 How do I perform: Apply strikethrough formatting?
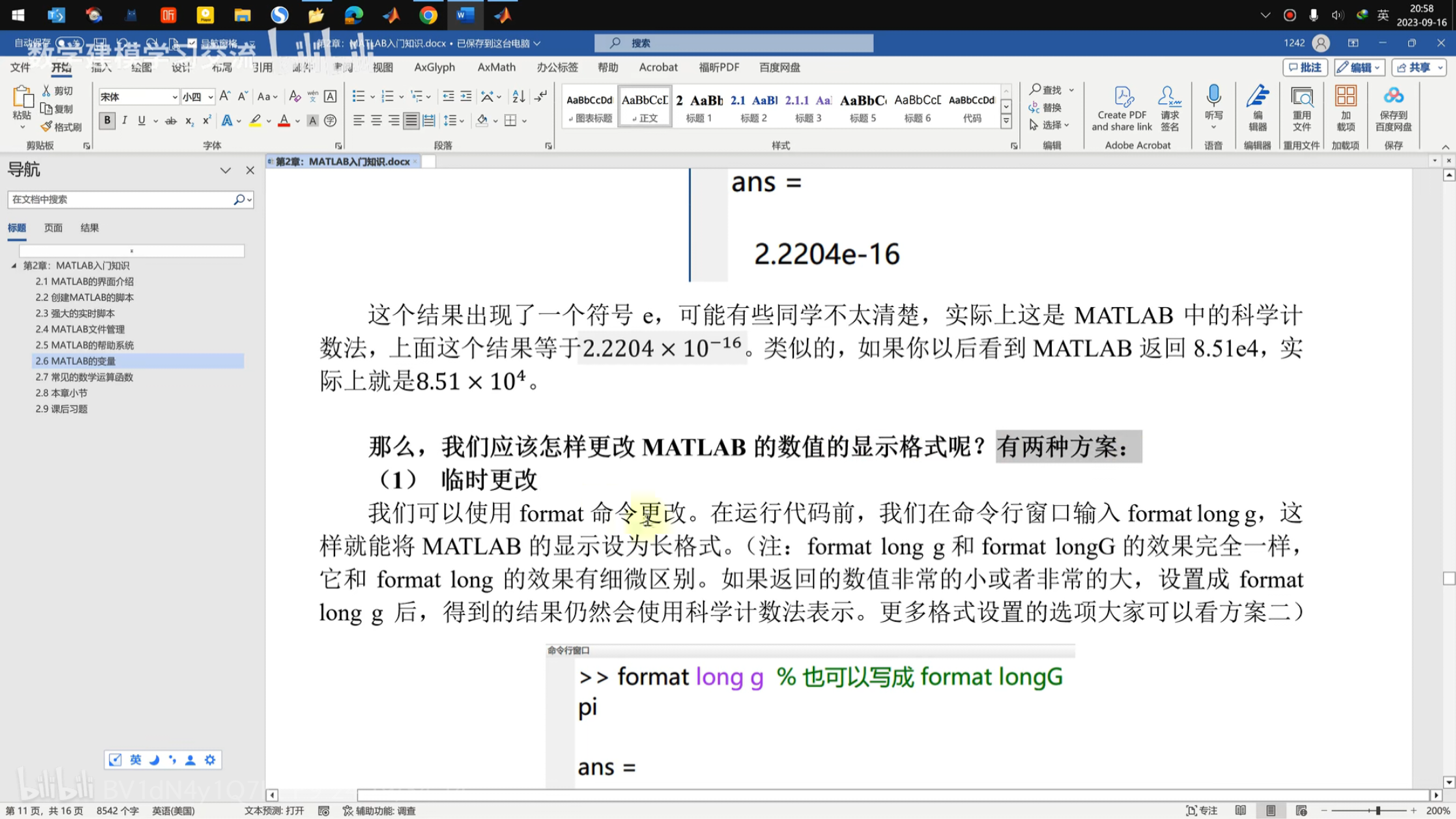tap(171, 121)
